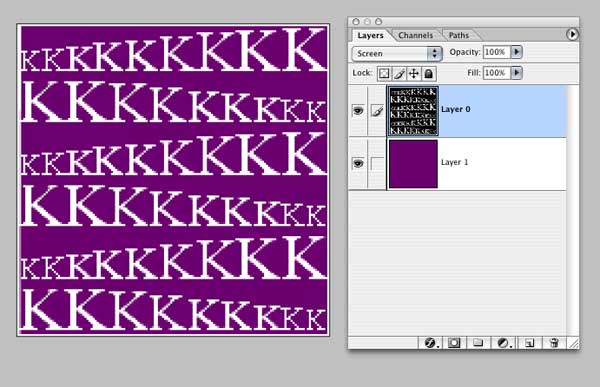Click the paintbrush indicator on Layer 0
Viewport: 600px width, 387px height.
pos(377,111)
